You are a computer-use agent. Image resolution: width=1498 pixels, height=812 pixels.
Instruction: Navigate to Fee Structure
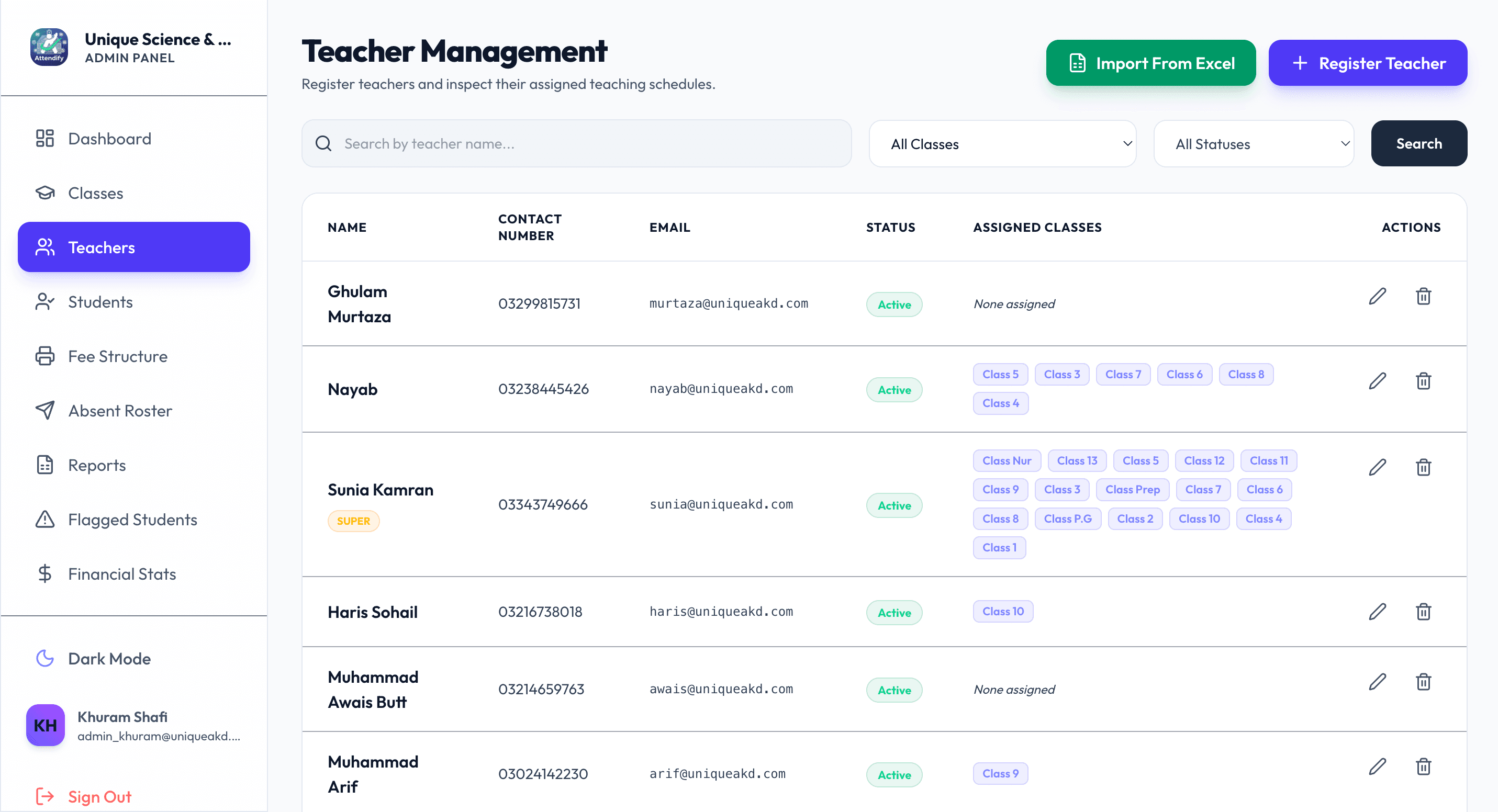tap(134, 356)
